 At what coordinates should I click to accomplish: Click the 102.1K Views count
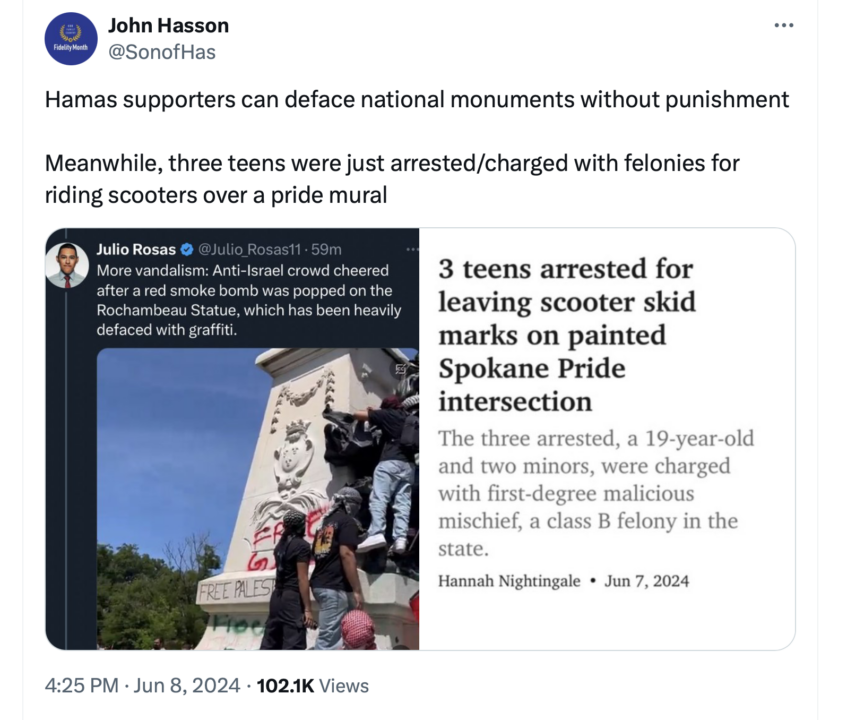pos(313,685)
